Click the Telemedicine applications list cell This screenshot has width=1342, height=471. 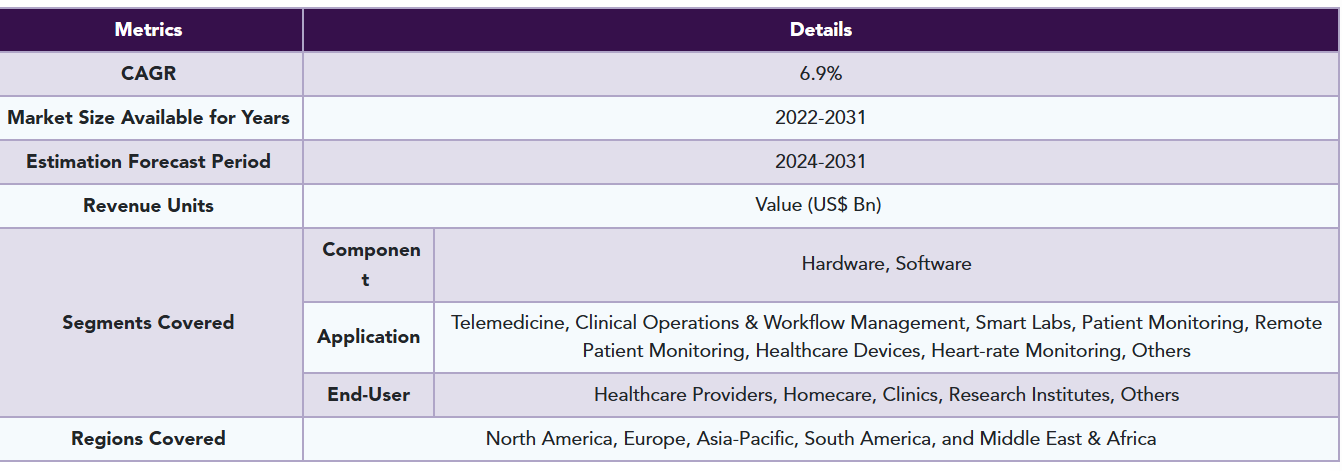coord(886,337)
